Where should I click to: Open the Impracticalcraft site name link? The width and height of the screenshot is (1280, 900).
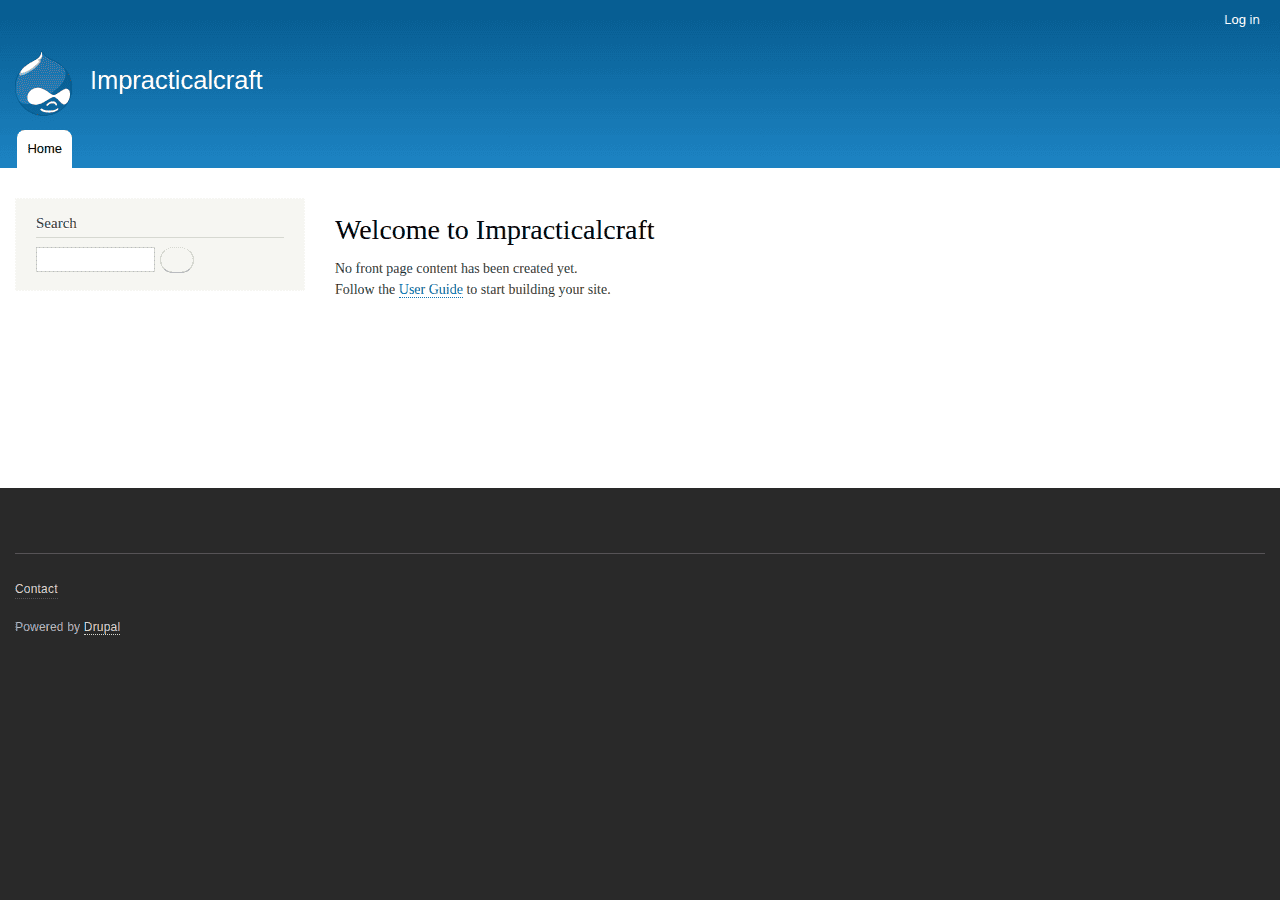(x=176, y=80)
